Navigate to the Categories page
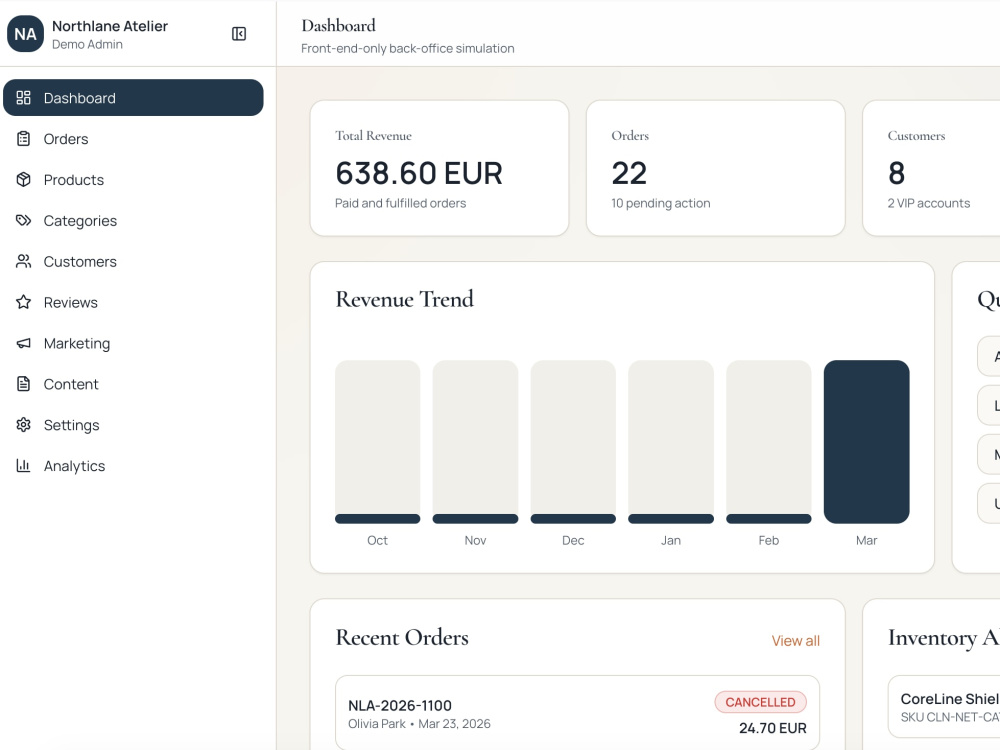1000x750 pixels. point(133,220)
